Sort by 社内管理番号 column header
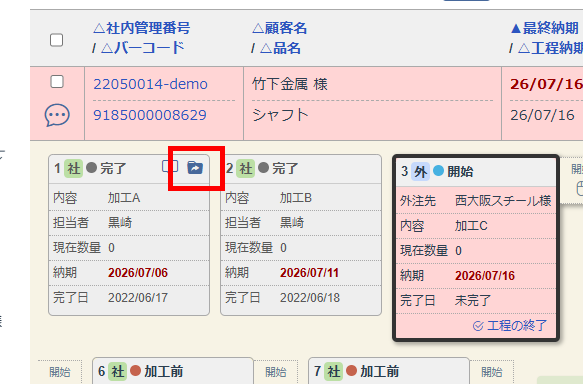Viewport: 583px width, 384px height. (x=141, y=28)
